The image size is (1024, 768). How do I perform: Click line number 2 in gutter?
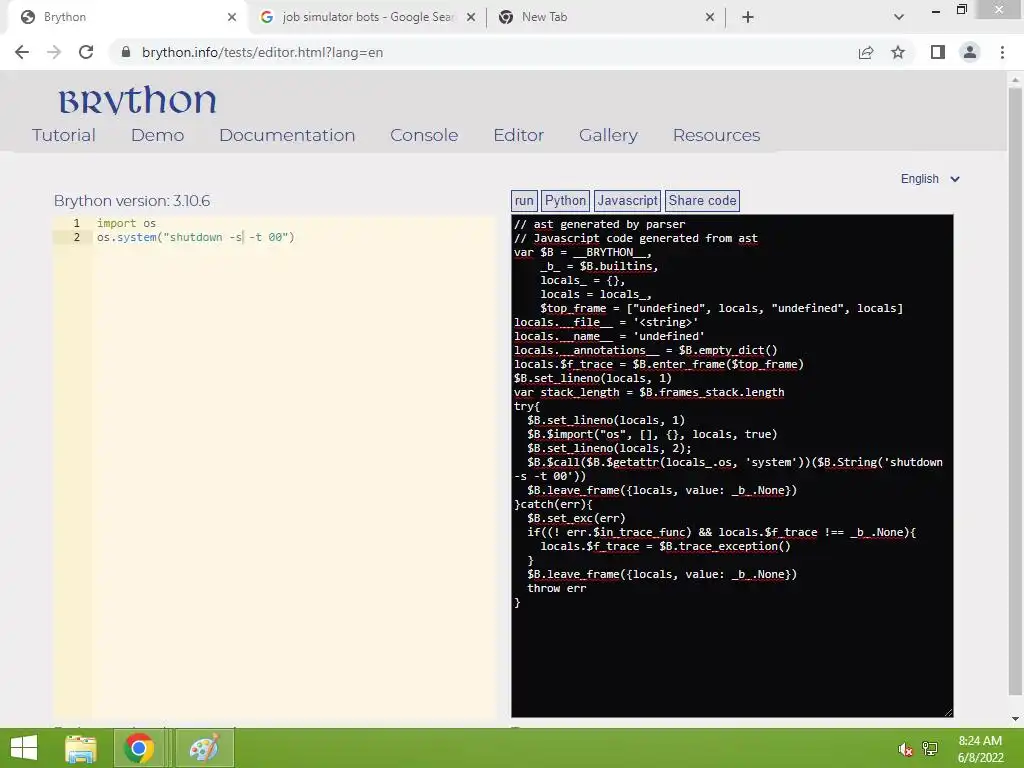(76, 237)
